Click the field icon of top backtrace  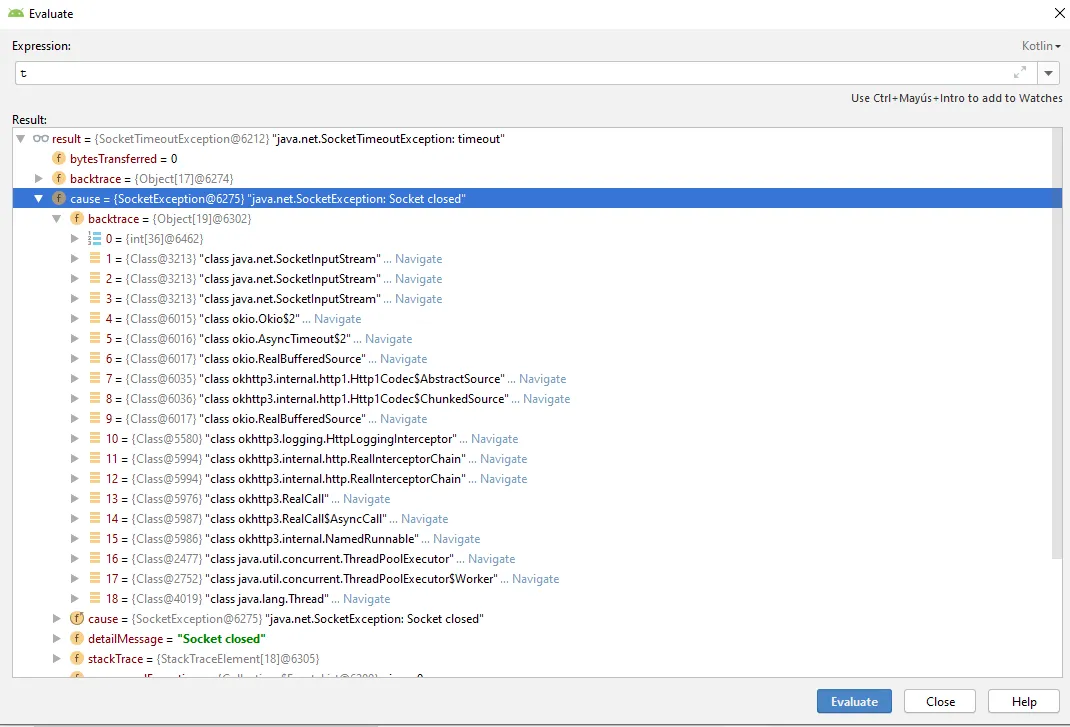59,178
